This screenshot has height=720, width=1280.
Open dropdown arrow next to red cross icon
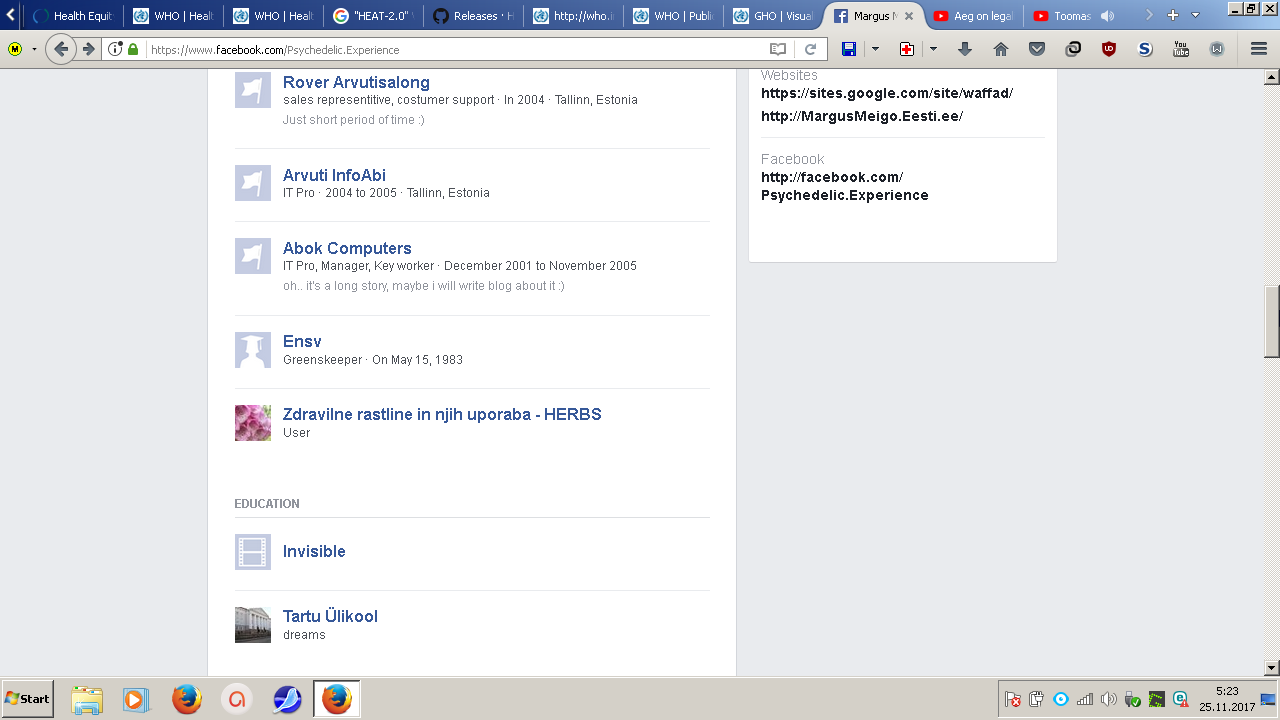[933, 49]
